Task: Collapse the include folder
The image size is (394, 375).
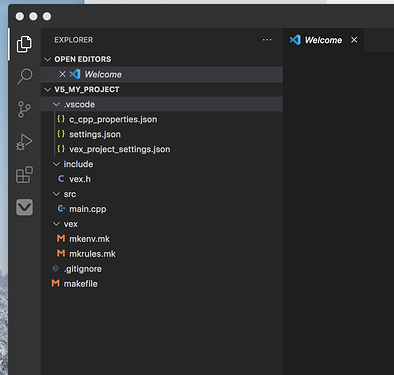Action: tap(56, 164)
